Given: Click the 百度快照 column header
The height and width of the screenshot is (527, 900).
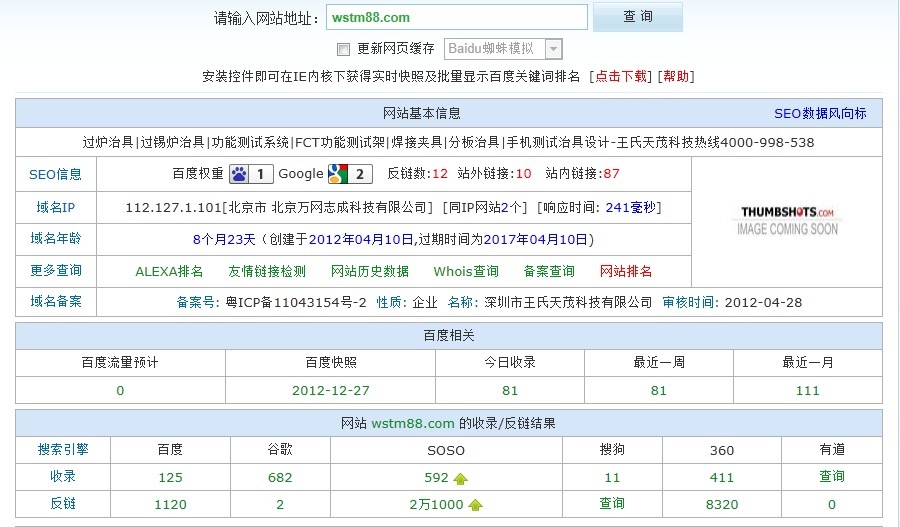Looking at the screenshot, I should (x=331, y=363).
